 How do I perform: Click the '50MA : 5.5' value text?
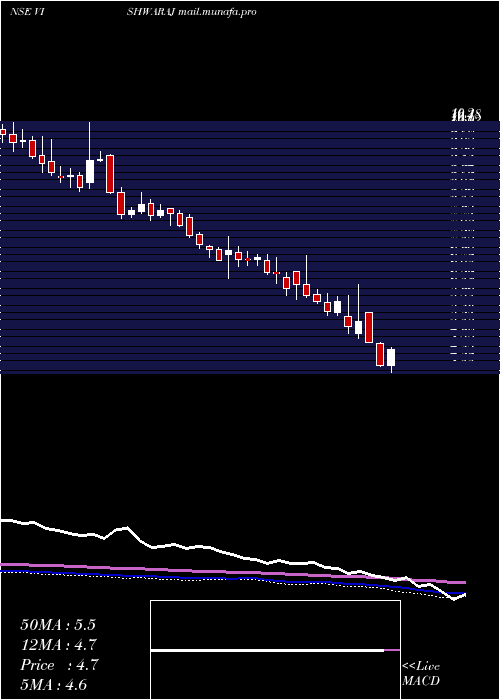point(58,625)
